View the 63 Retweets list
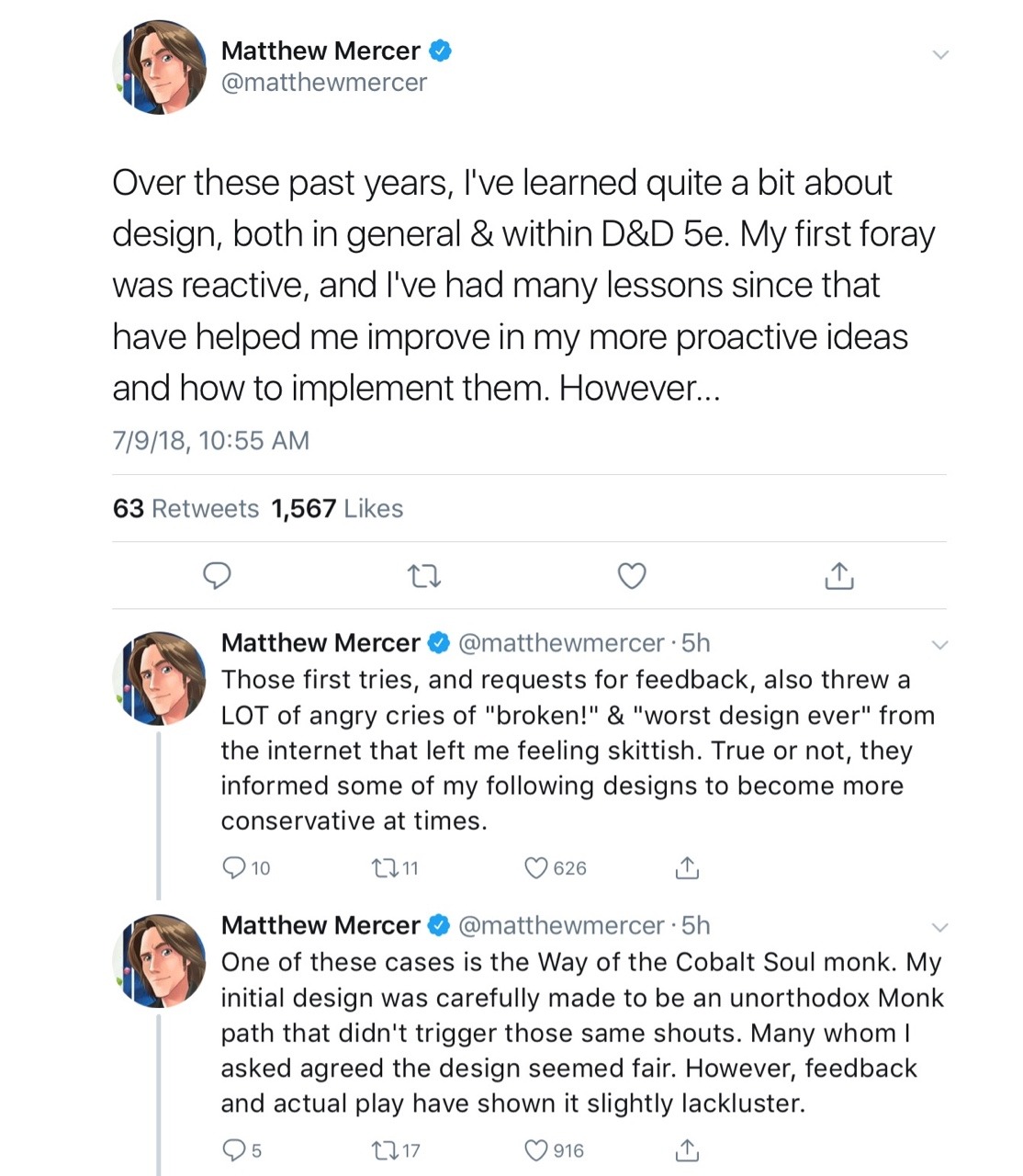1023x1176 pixels. pos(185,508)
